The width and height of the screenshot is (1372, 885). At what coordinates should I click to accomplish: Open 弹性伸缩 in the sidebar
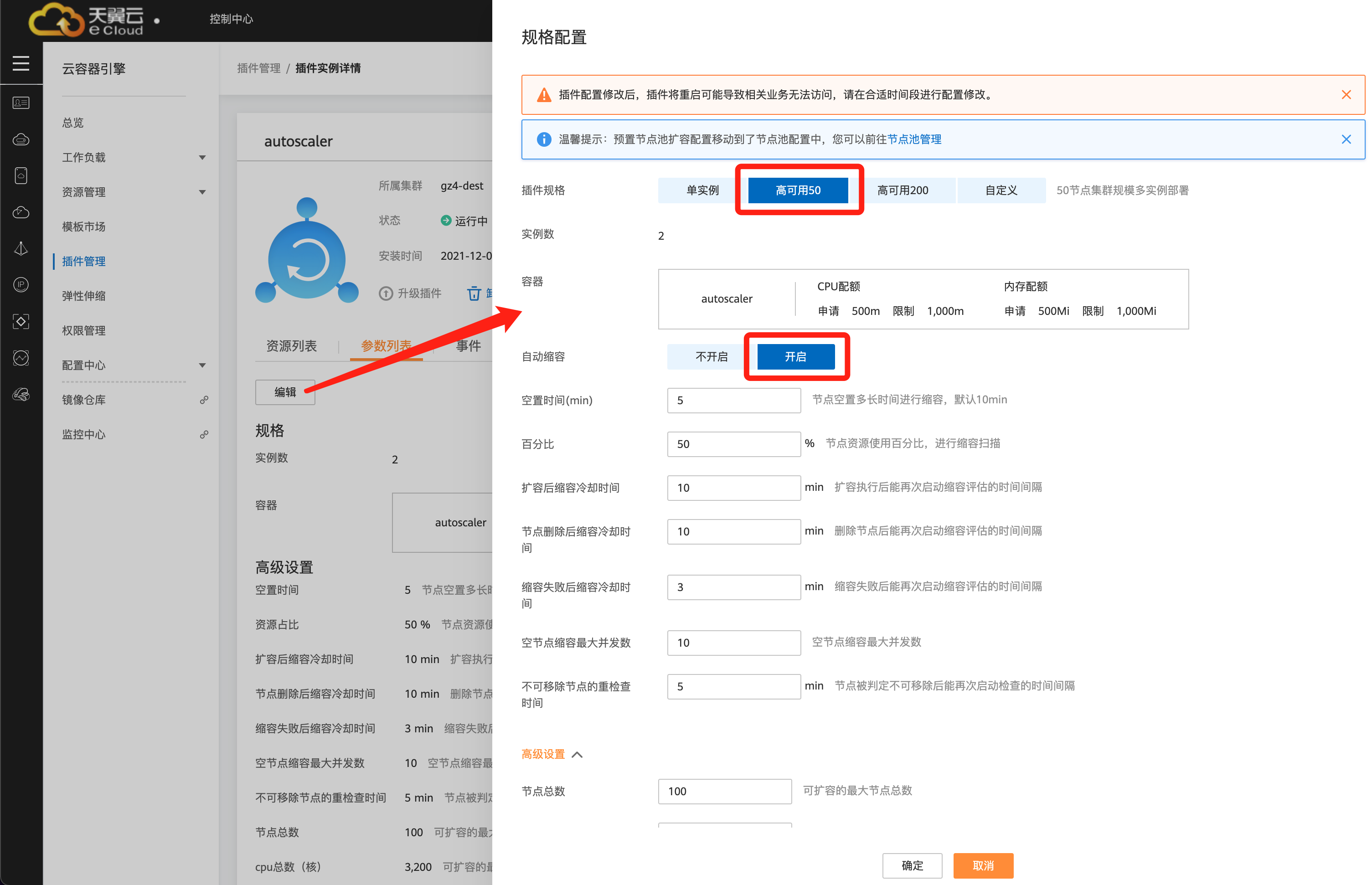tap(84, 296)
